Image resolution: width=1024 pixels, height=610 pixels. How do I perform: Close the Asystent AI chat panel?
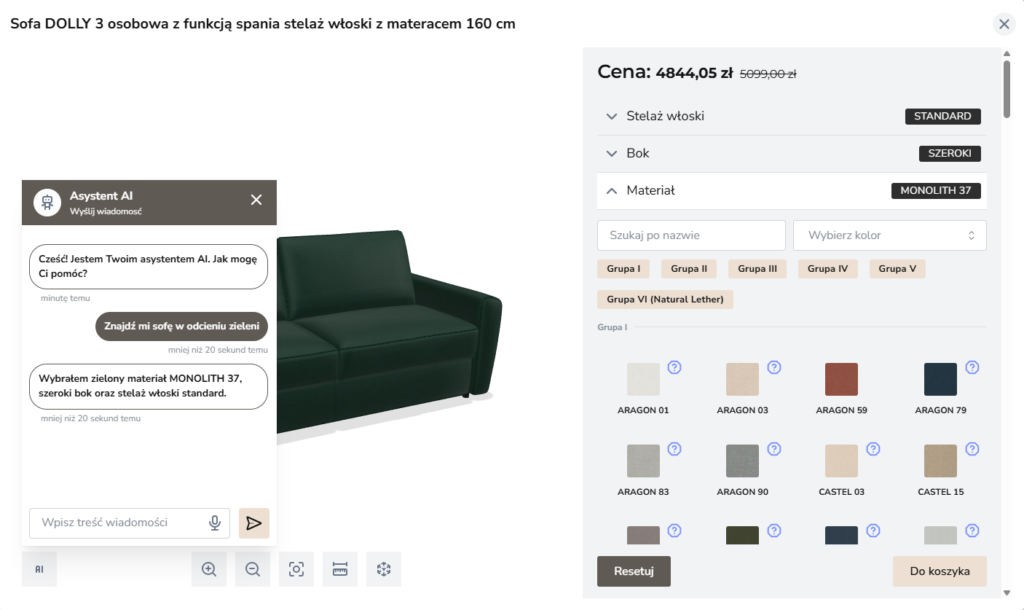click(256, 200)
